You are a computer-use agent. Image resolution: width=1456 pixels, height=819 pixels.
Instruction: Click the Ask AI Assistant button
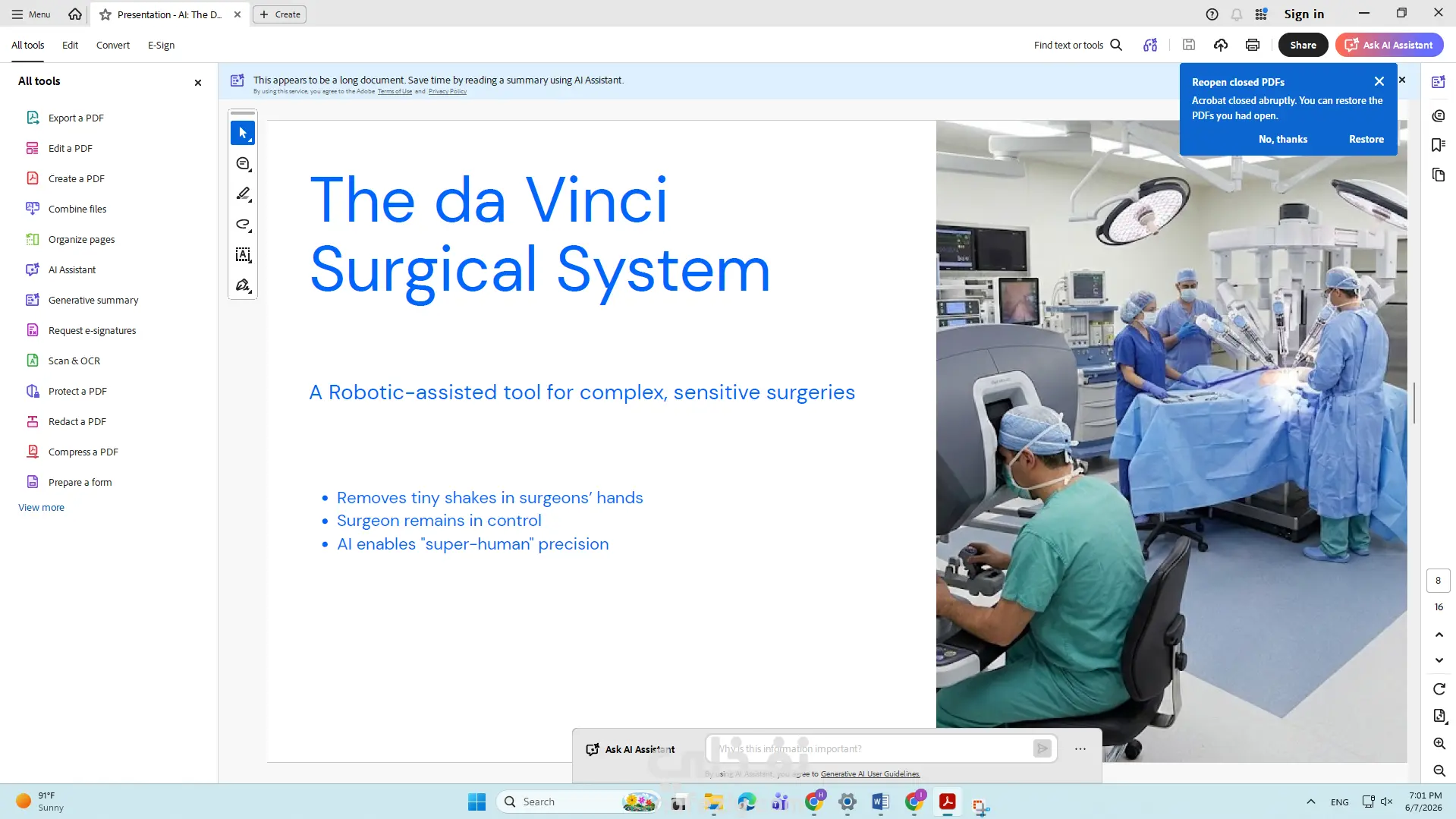coord(1389,45)
